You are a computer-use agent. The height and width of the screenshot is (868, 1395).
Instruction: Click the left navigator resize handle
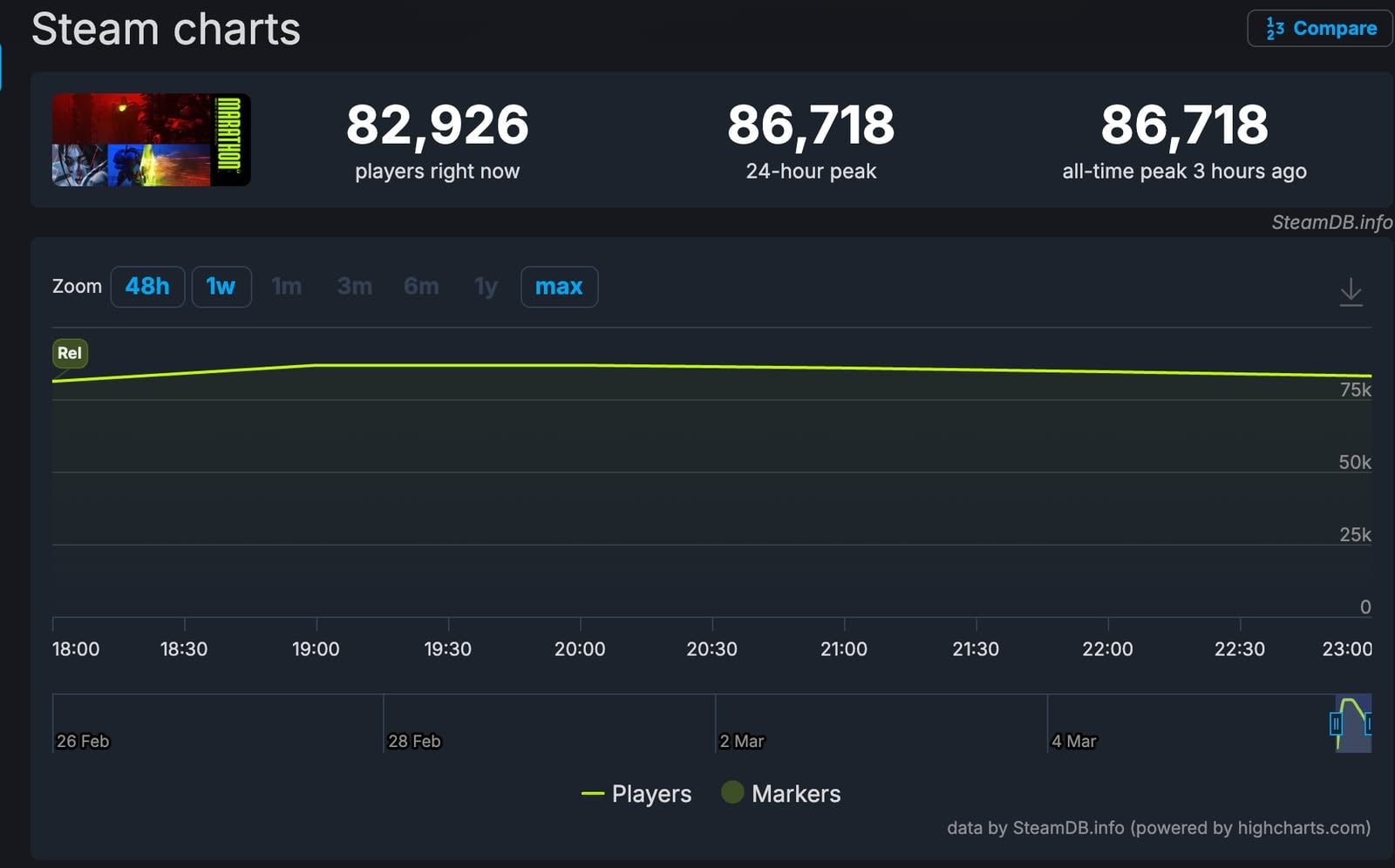point(1336,723)
